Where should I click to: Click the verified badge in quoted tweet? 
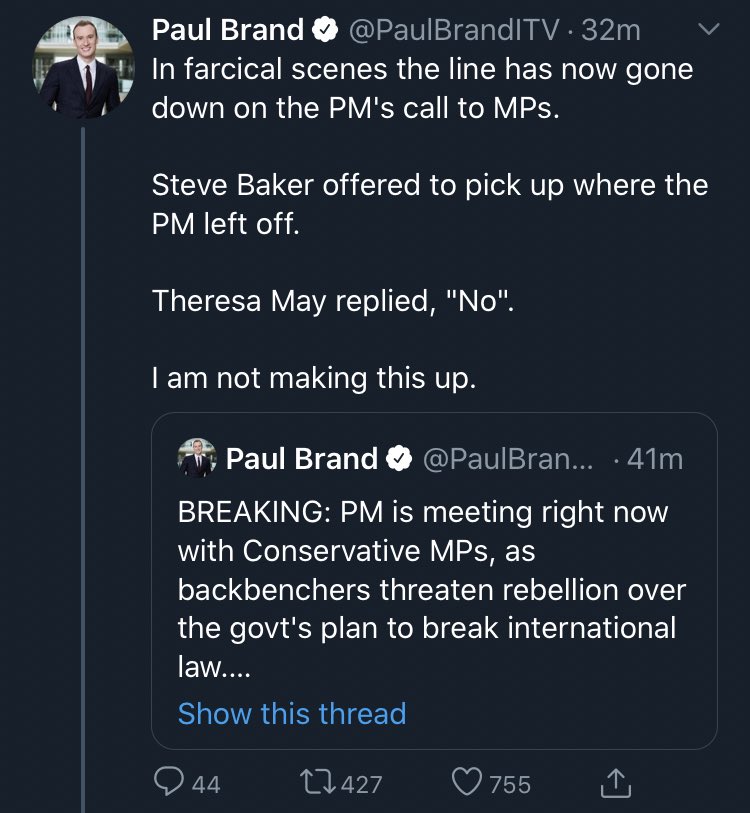397,459
